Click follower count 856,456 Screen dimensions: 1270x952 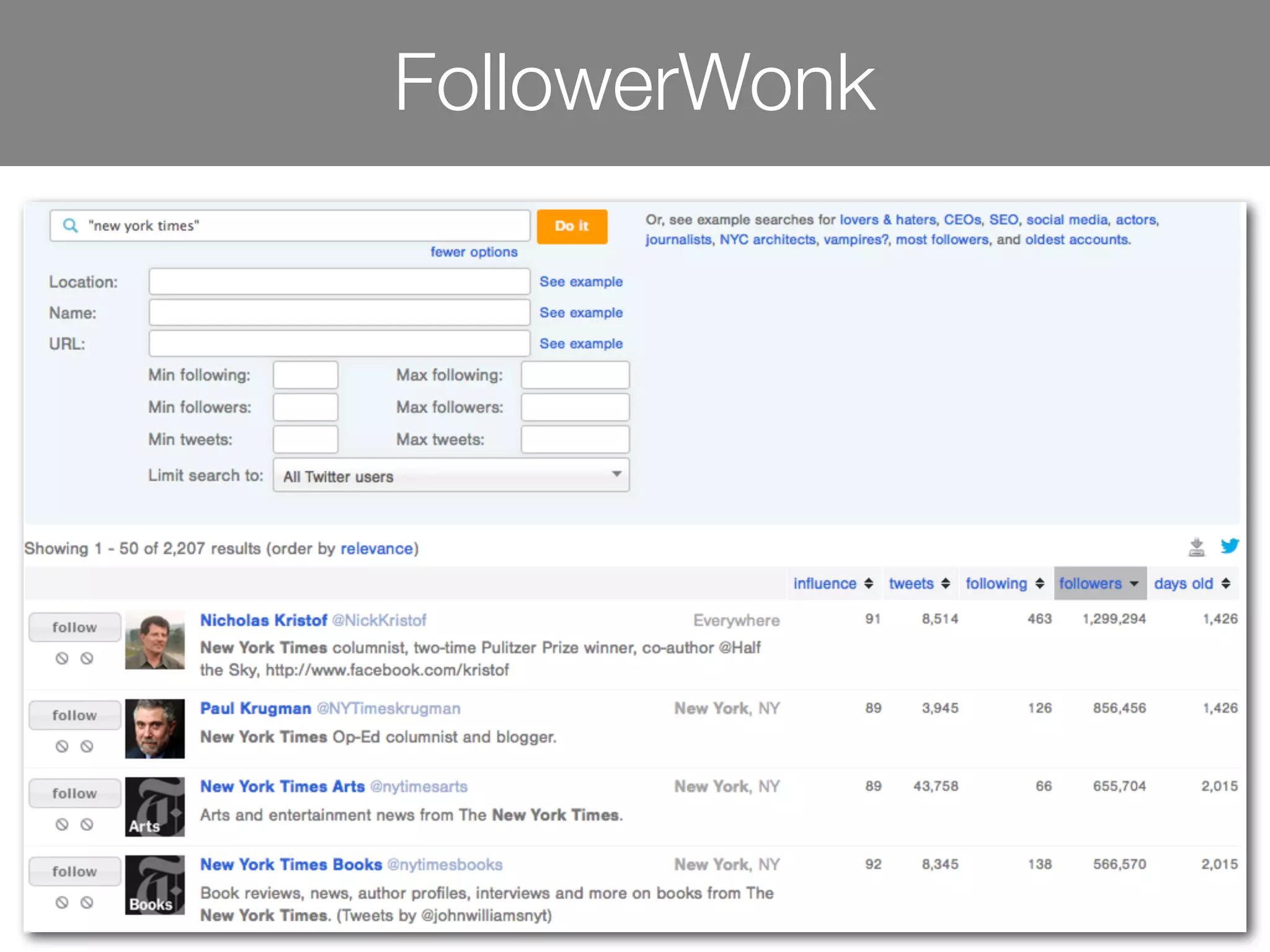tap(1119, 708)
